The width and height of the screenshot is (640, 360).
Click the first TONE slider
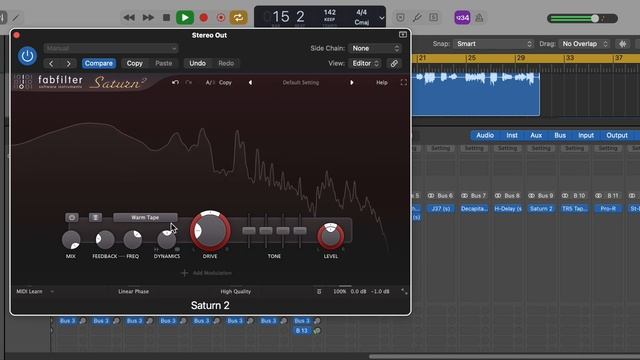tap(249, 231)
